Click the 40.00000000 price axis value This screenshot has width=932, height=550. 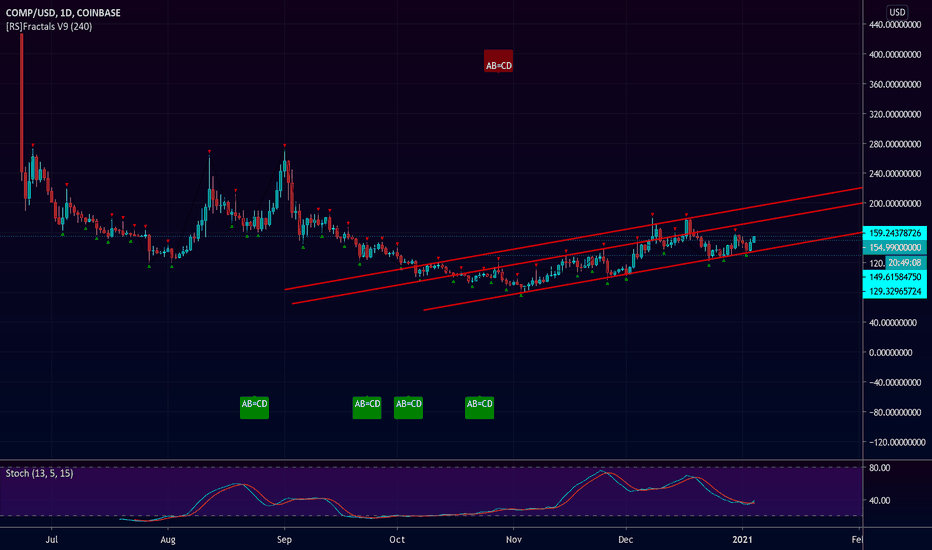(893, 323)
